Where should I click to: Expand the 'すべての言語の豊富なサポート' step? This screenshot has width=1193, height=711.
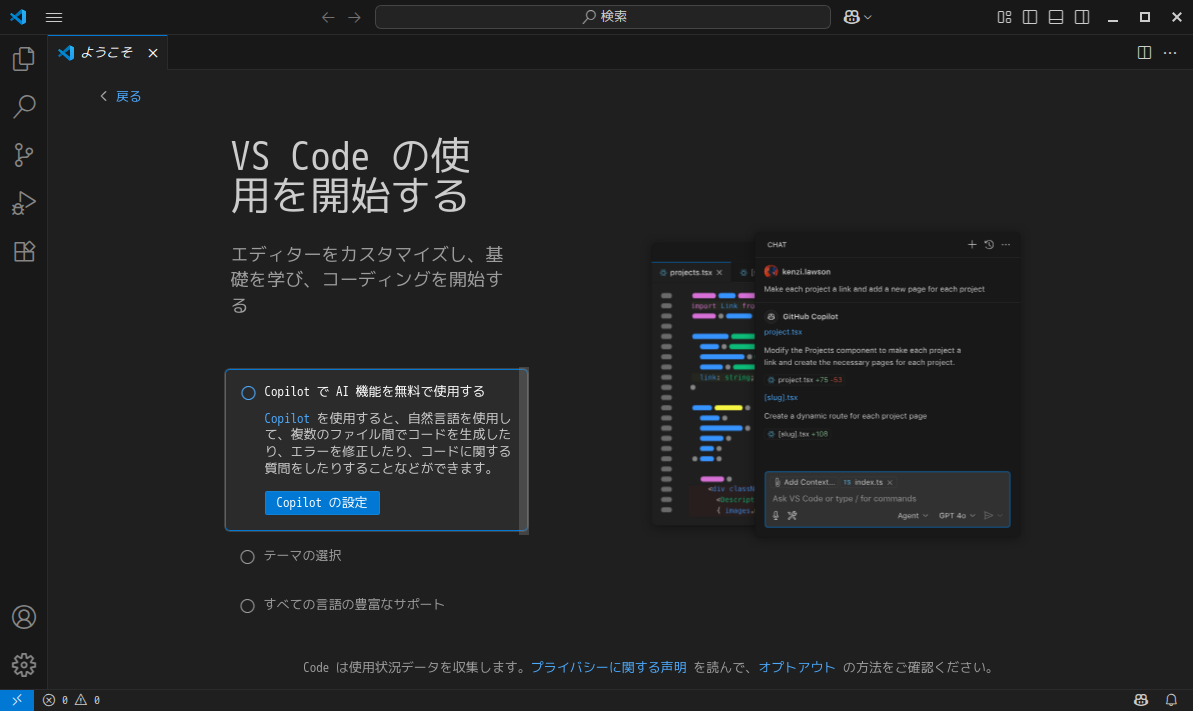[x=354, y=605]
